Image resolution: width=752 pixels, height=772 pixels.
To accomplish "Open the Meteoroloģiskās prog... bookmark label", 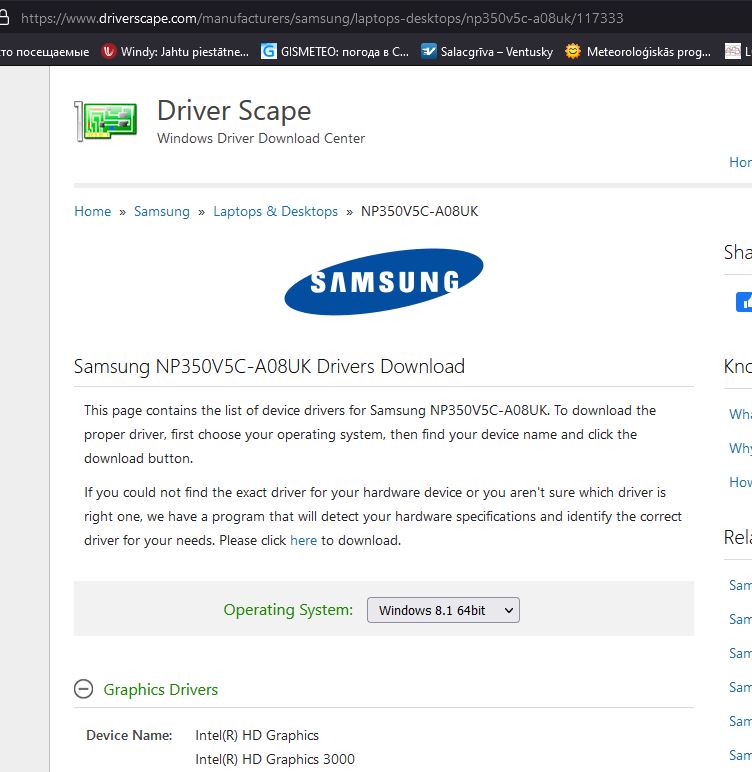I will pos(649,51).
